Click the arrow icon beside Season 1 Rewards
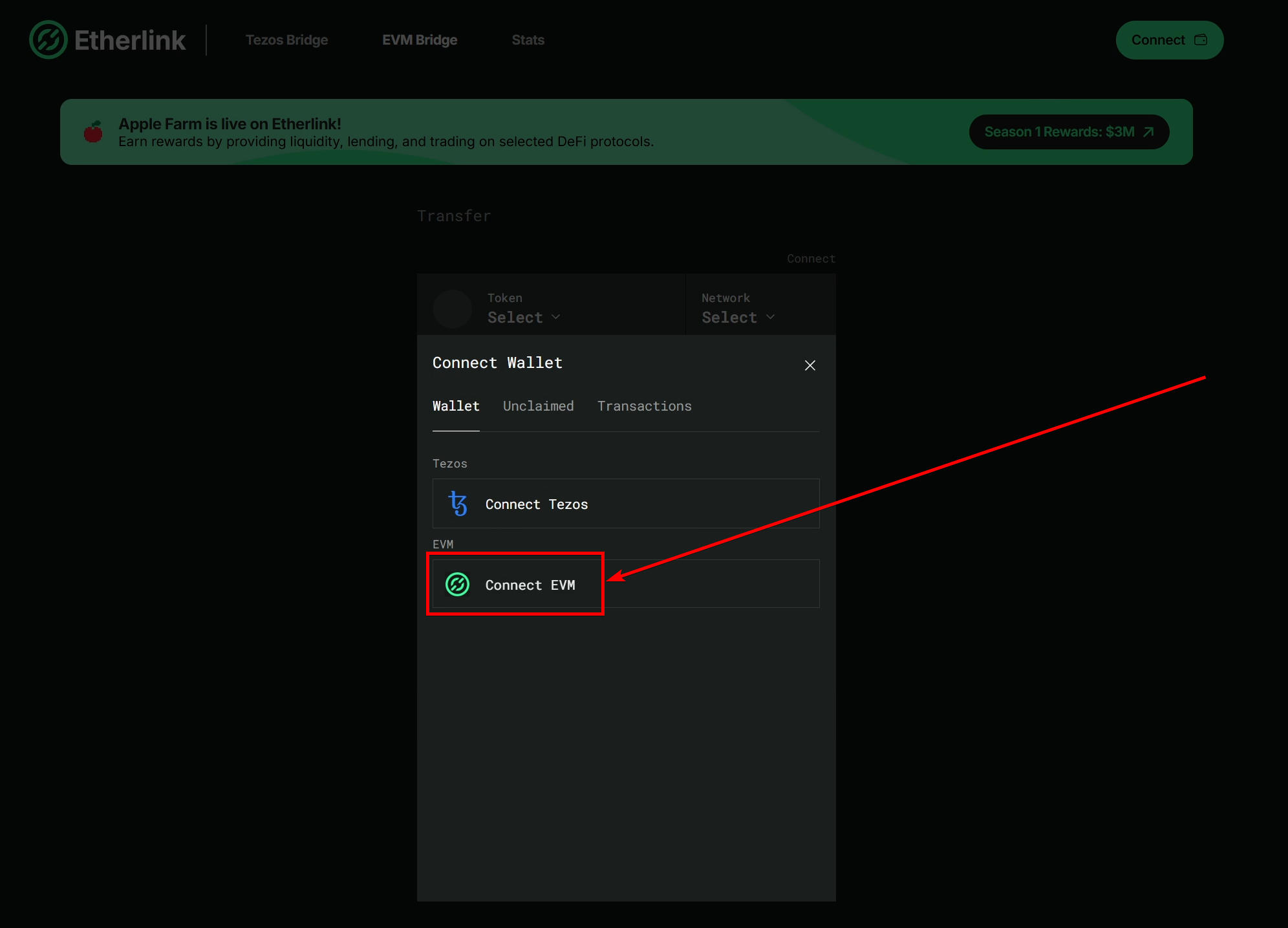The width and height of the screenshot is (1288, 928). [1148, 132]
